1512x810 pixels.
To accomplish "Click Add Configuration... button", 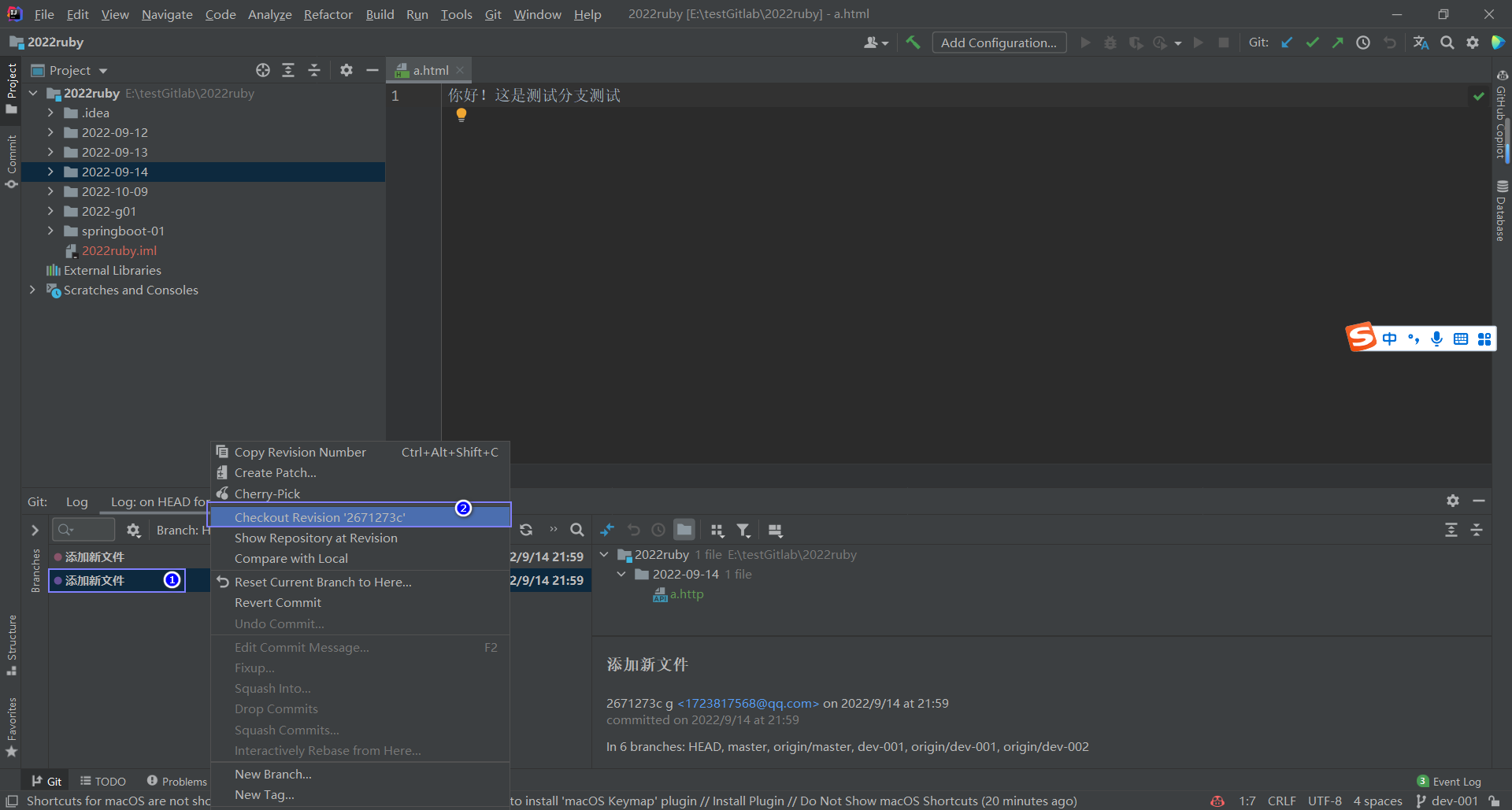I will [999, 43].
